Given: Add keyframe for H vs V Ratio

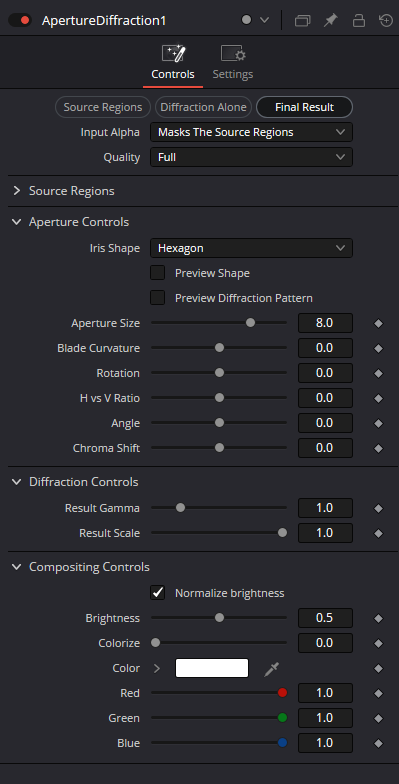Looking at the screenshot, I should (x=378, y=398).
